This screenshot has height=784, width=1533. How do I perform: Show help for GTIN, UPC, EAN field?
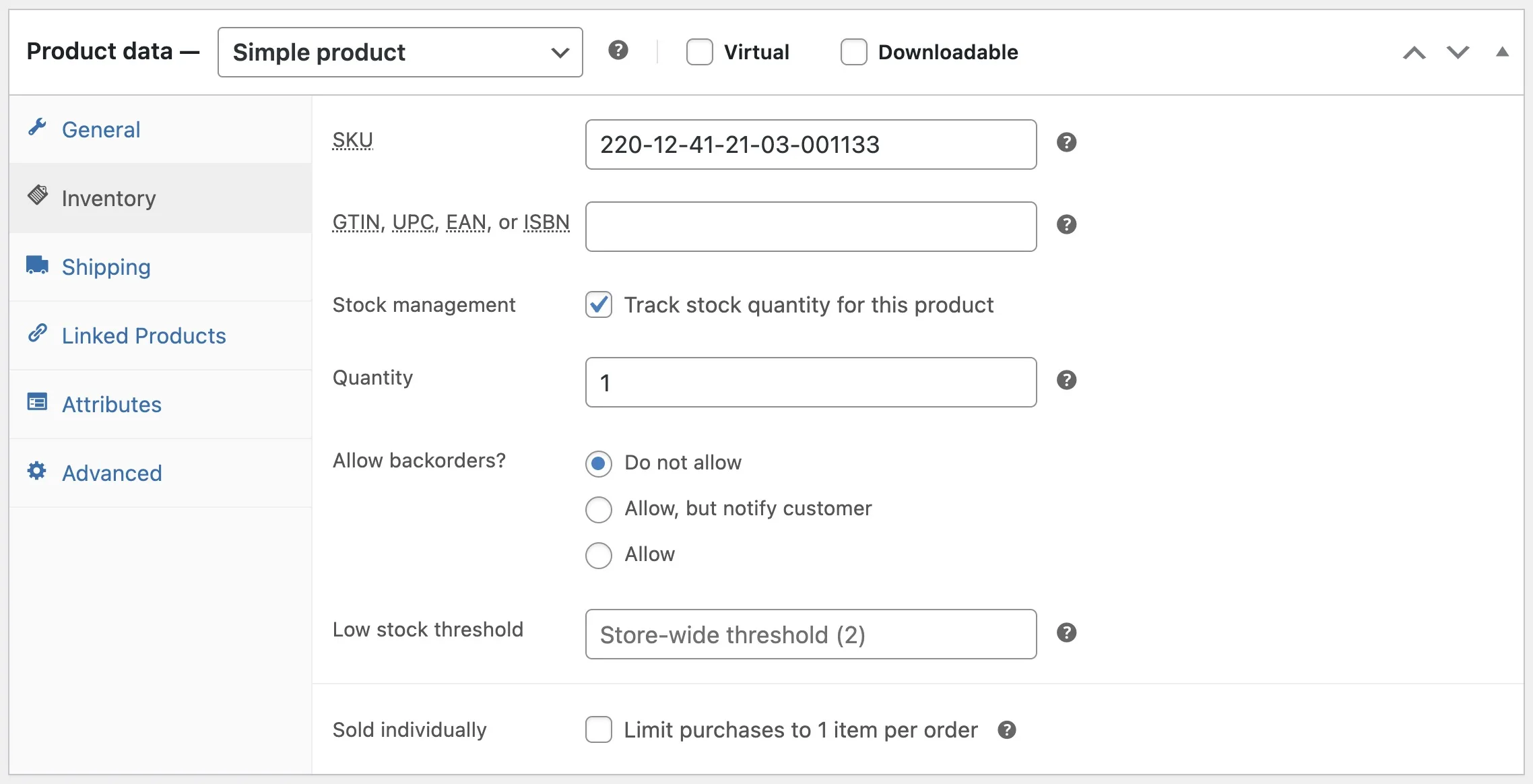(1067, 224)
